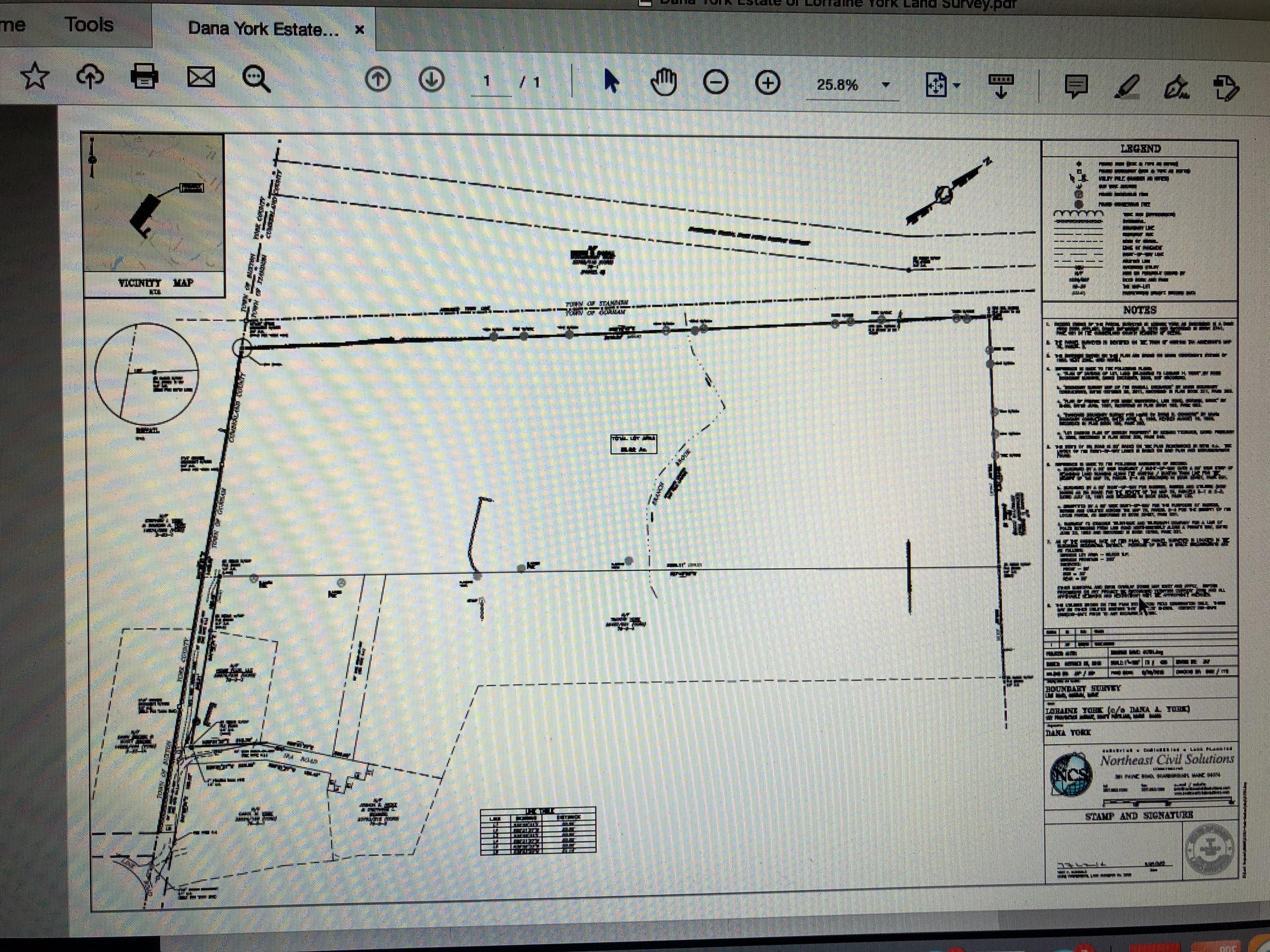Zoom out with the minus button

[715, 83]
